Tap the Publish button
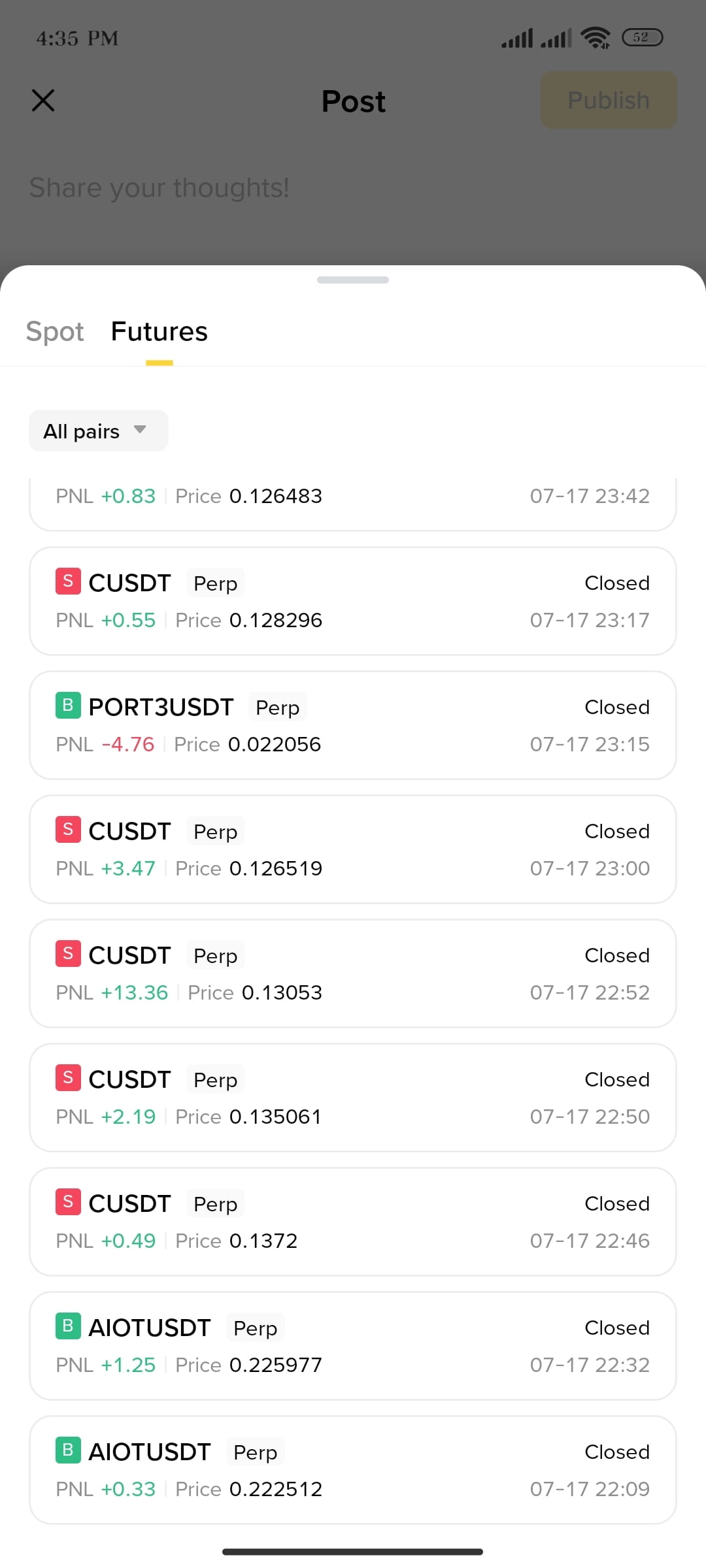706x1568 pixels. tap(609, 100)
